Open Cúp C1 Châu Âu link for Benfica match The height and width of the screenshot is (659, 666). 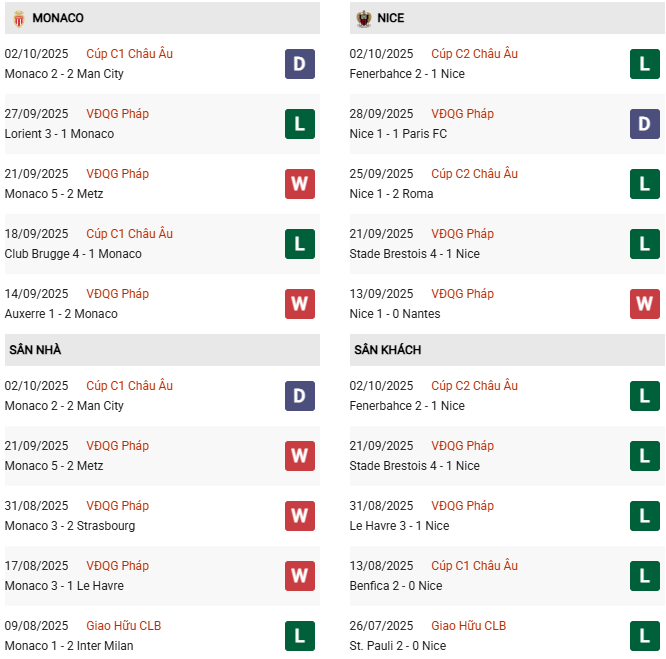[x=474, y=566]
